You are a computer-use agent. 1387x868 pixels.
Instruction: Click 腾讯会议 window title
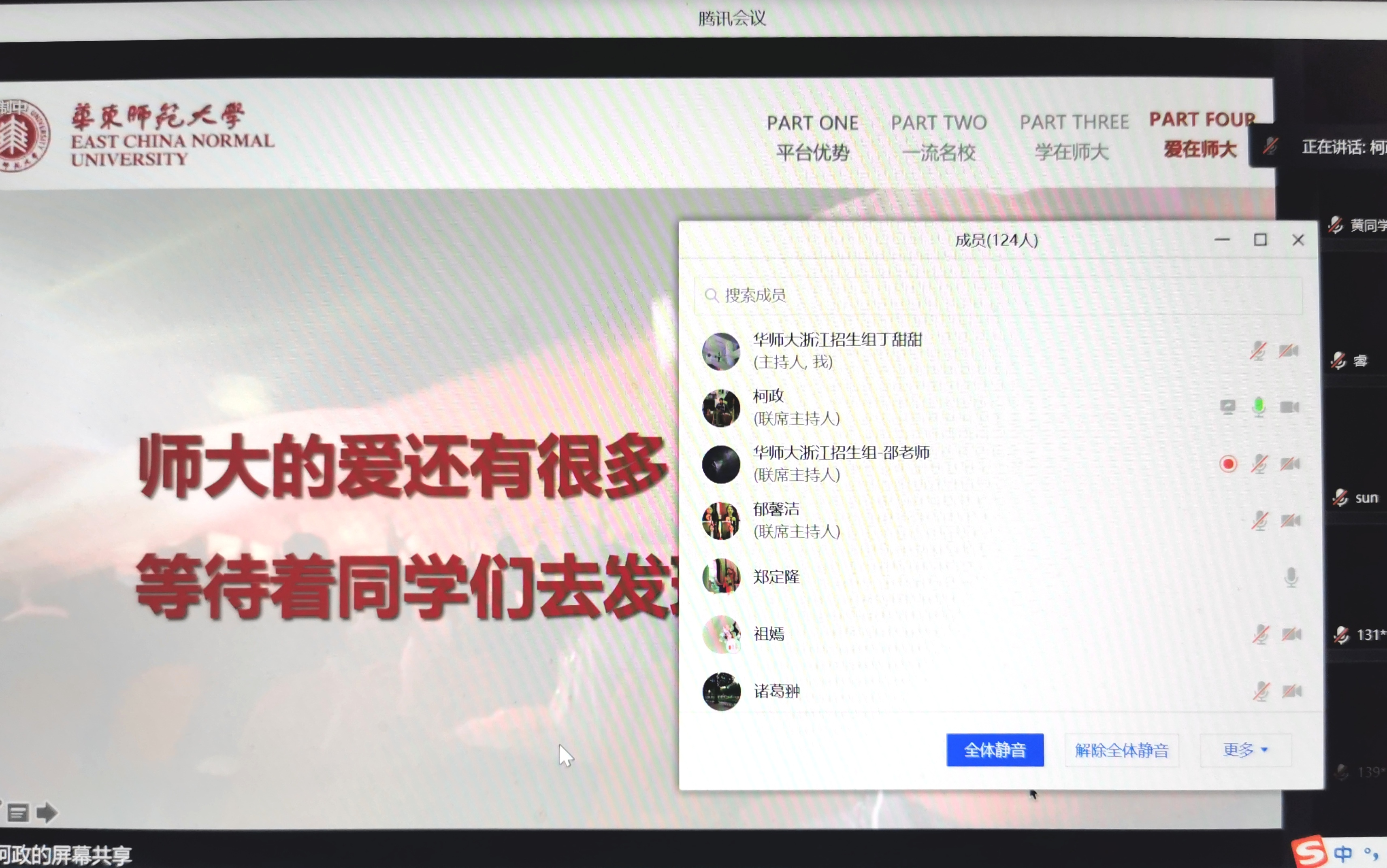[732, 18]
